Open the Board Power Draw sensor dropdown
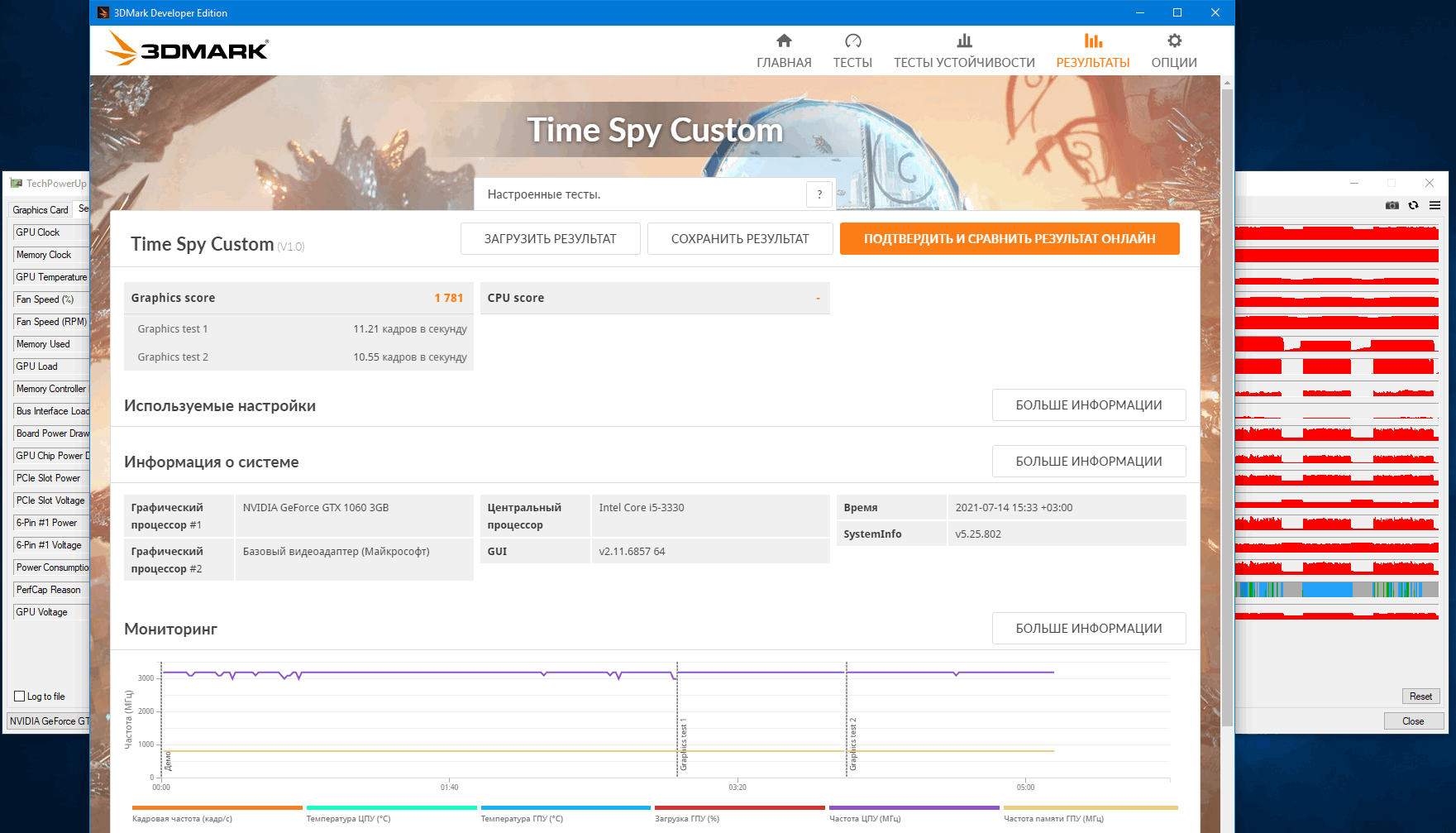The width and height of the screenshot is (1456, 833). pos(50,433)
